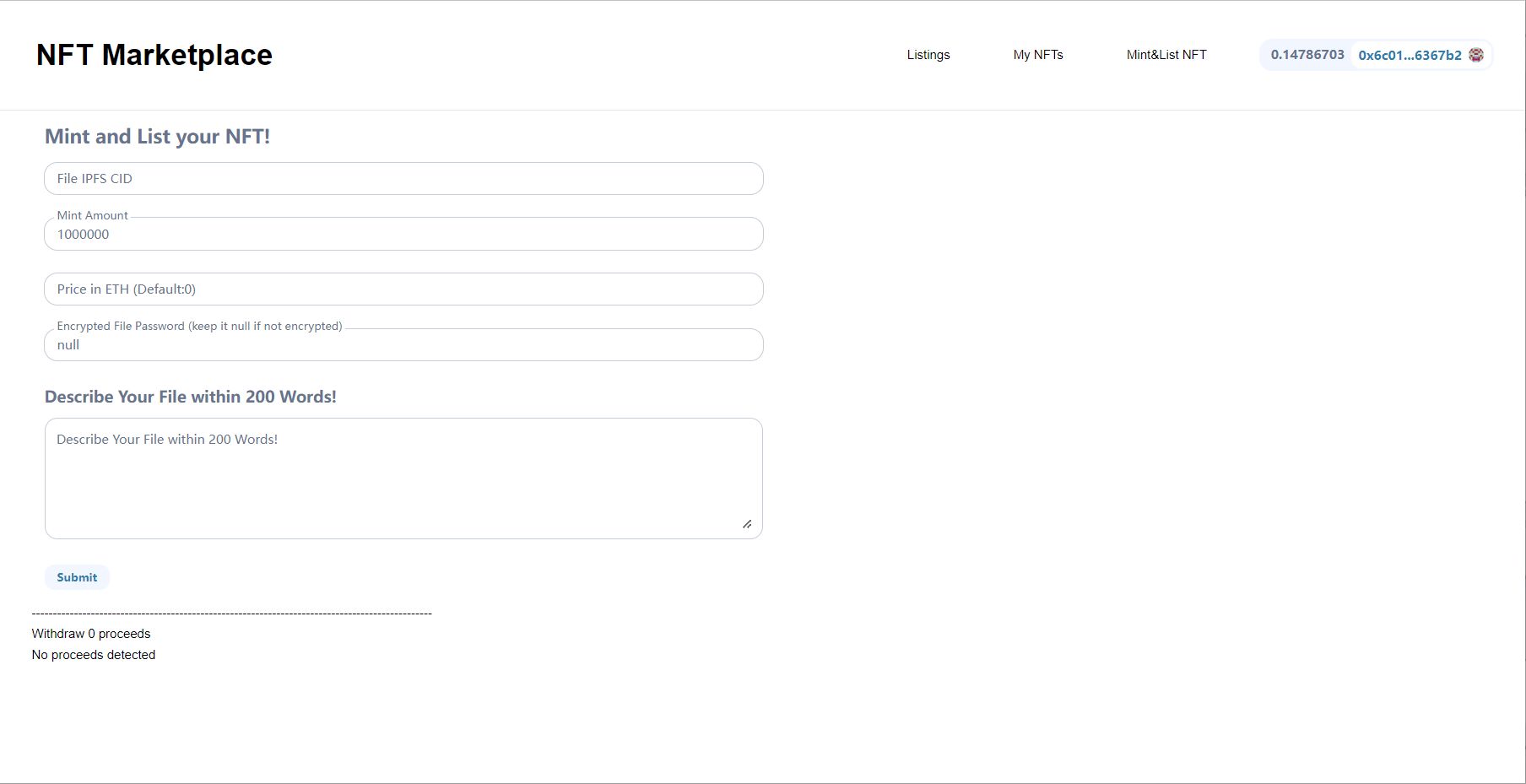Click the NFT Marketplace title
The image size is (1526, 784).
(154, 55)
